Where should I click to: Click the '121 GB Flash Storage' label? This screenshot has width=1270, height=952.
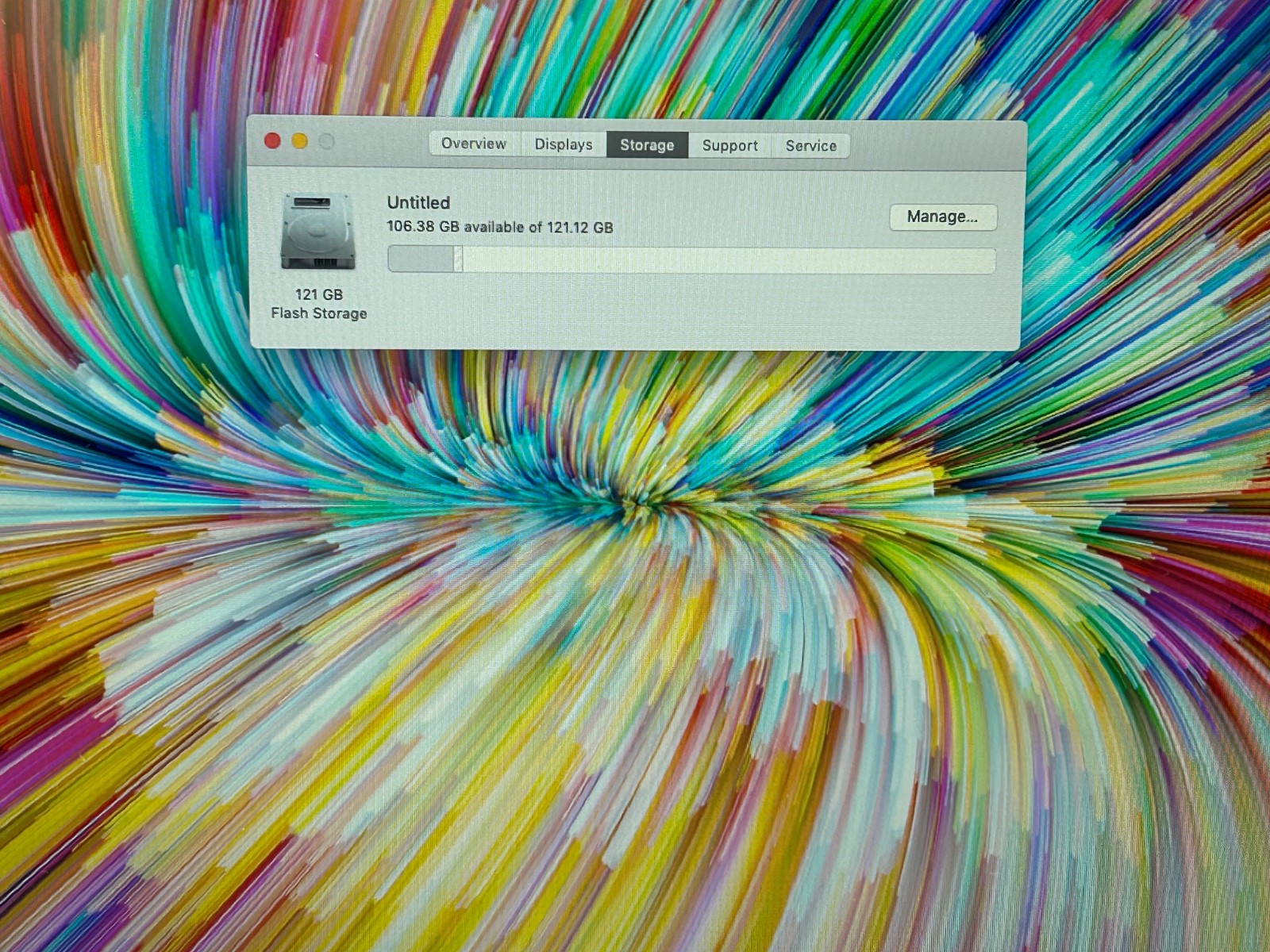pyautogui.click(x=319, y=304)
